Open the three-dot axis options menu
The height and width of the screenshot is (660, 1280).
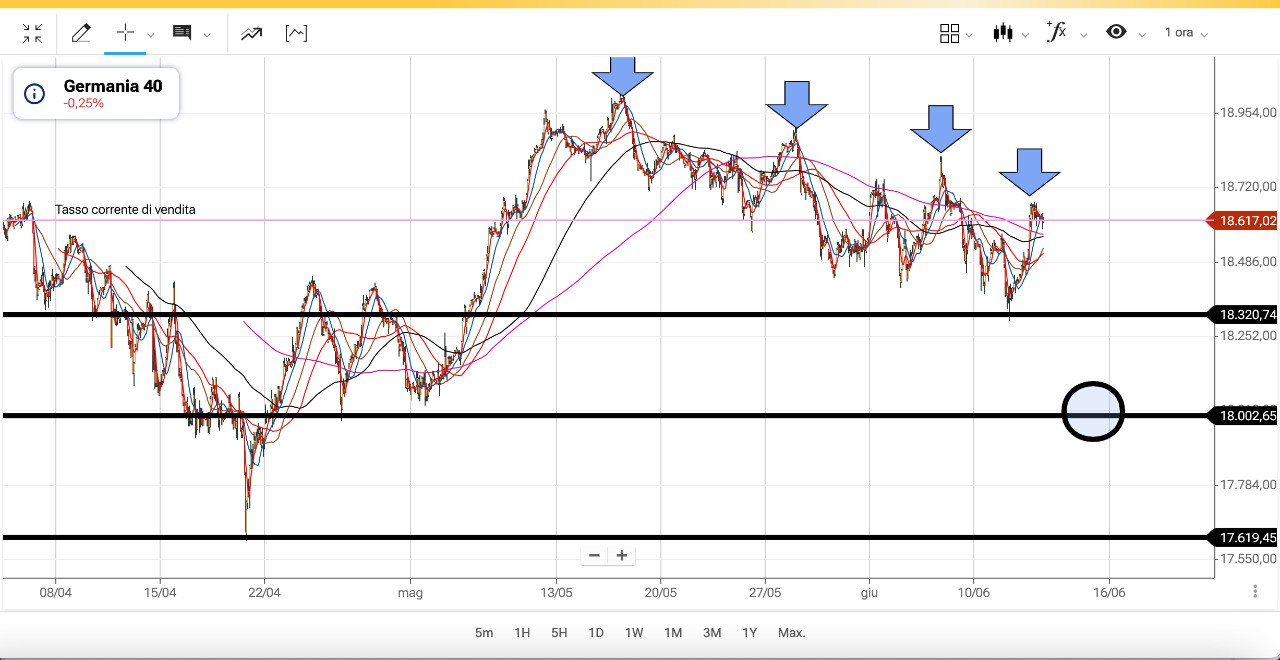click(x=1255, y=591)
